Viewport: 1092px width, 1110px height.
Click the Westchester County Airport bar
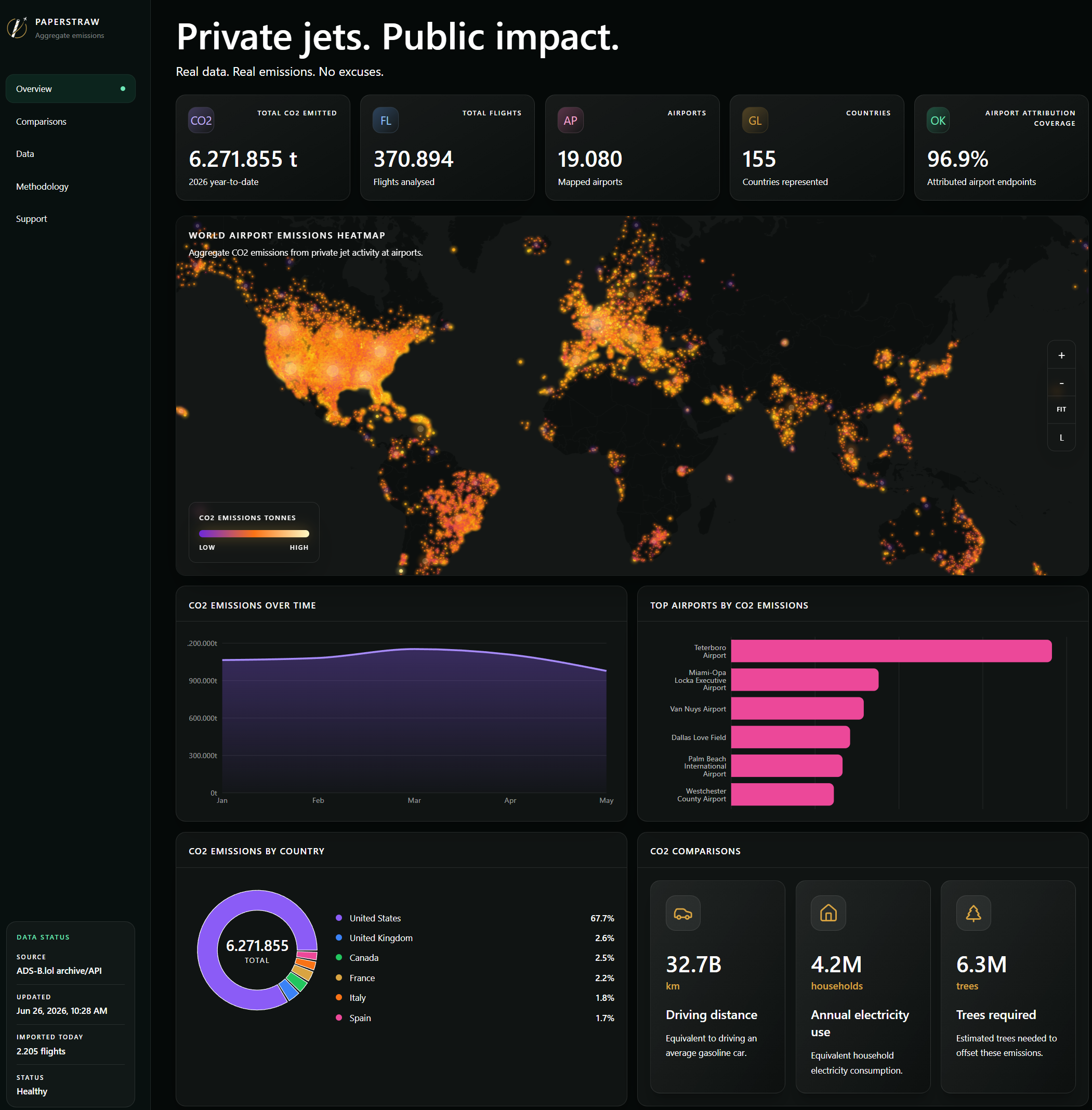(782, 794)
